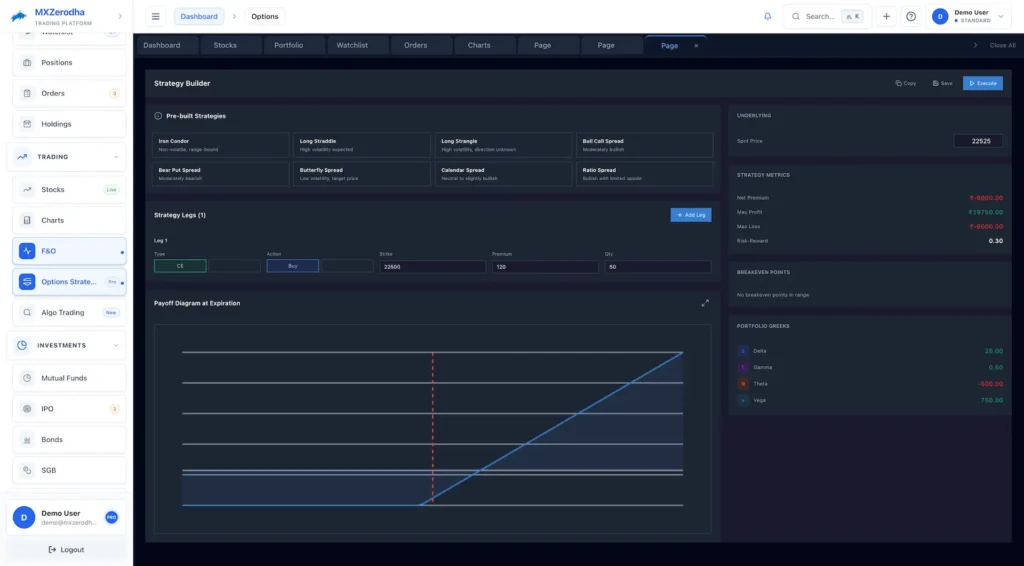
Task: Expand the payoff diagram to fullscreen
Action: point(705,303)
